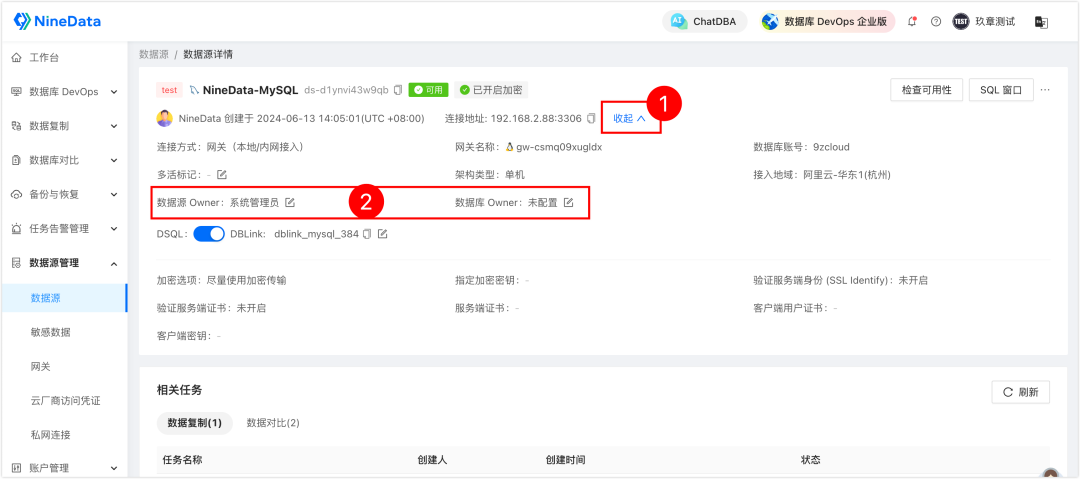Click the 创建时间 column header

565,460
